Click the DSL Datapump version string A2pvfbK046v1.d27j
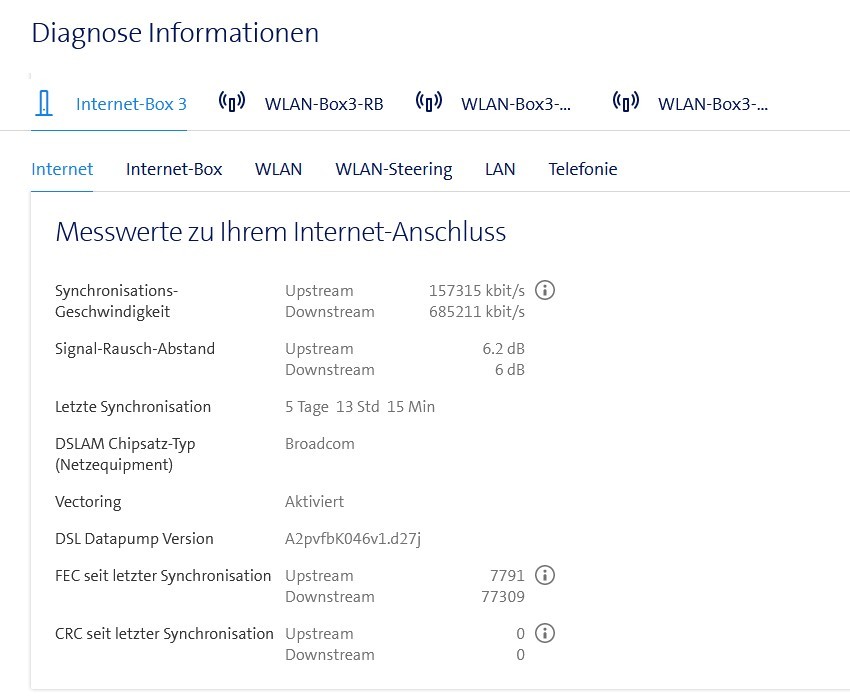The width and height of the screenshot is (850, 699). pyautogui.click(x=353, y=539)
